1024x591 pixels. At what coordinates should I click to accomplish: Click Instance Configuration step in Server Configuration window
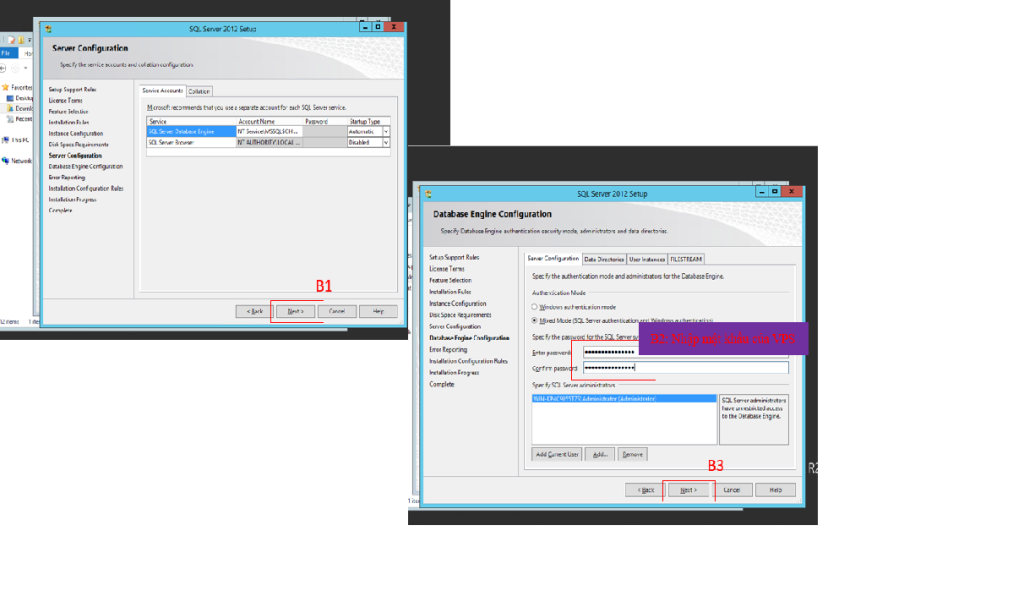pos(76,133)
